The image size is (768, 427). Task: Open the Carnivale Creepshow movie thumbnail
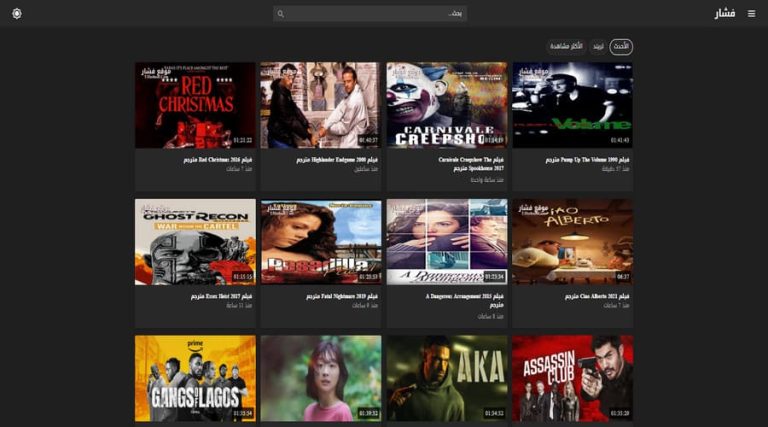point(447,105)
